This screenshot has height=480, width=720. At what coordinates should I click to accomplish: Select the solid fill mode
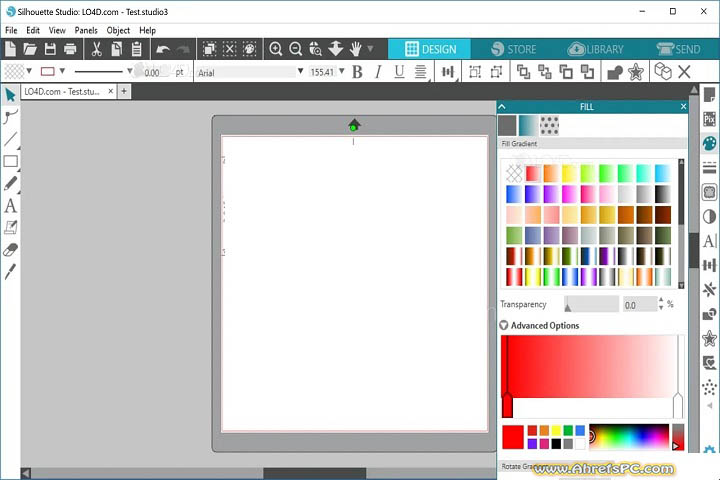(x=507, y=125)
